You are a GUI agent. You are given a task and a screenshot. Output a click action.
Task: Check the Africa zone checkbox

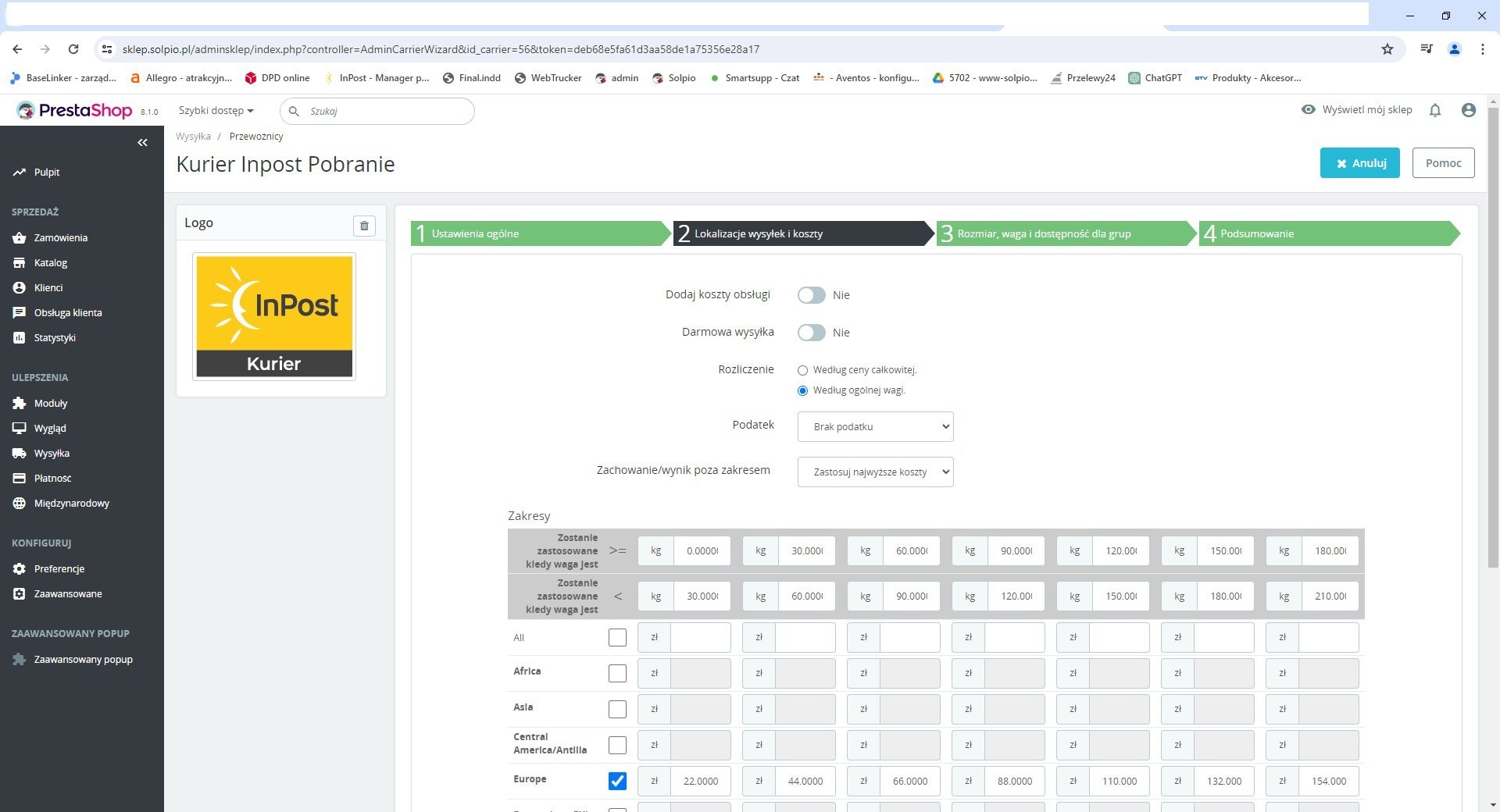(617, 673)
